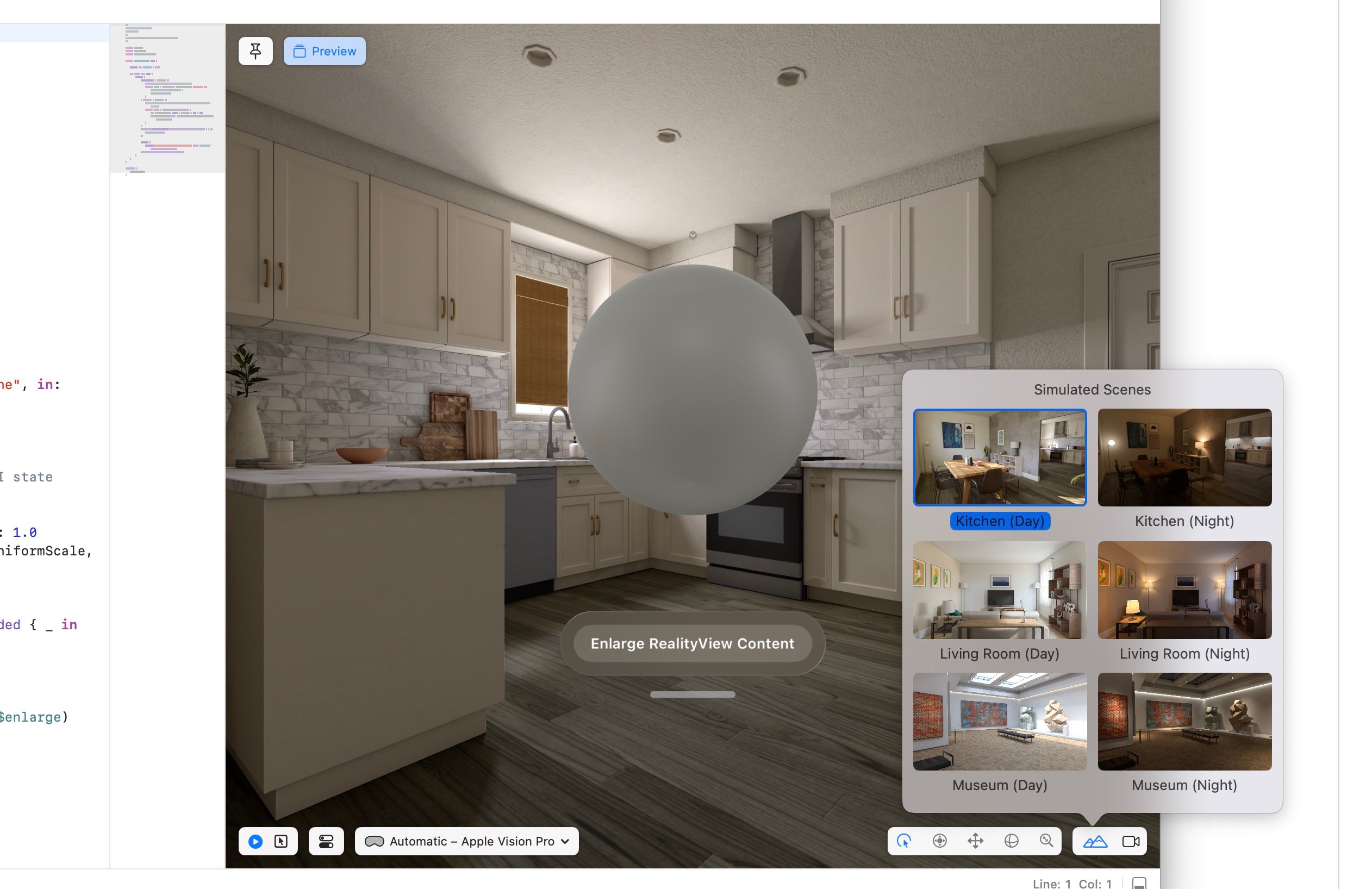Start live preview with play button
The width and height of the screenshot is (1372, 889).
coord(255,841)
